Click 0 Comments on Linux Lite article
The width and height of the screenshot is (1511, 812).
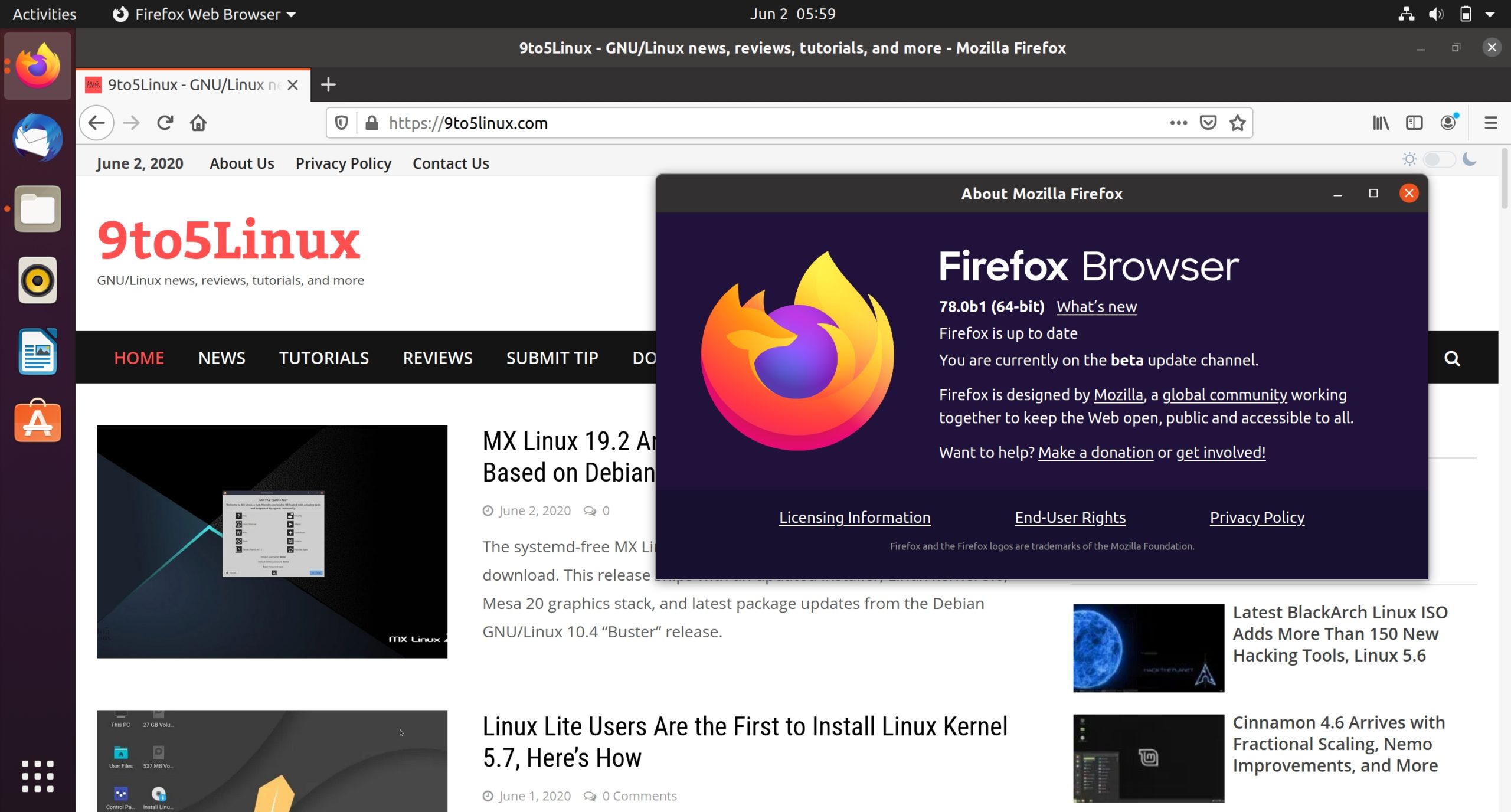(x=639, y=796)
